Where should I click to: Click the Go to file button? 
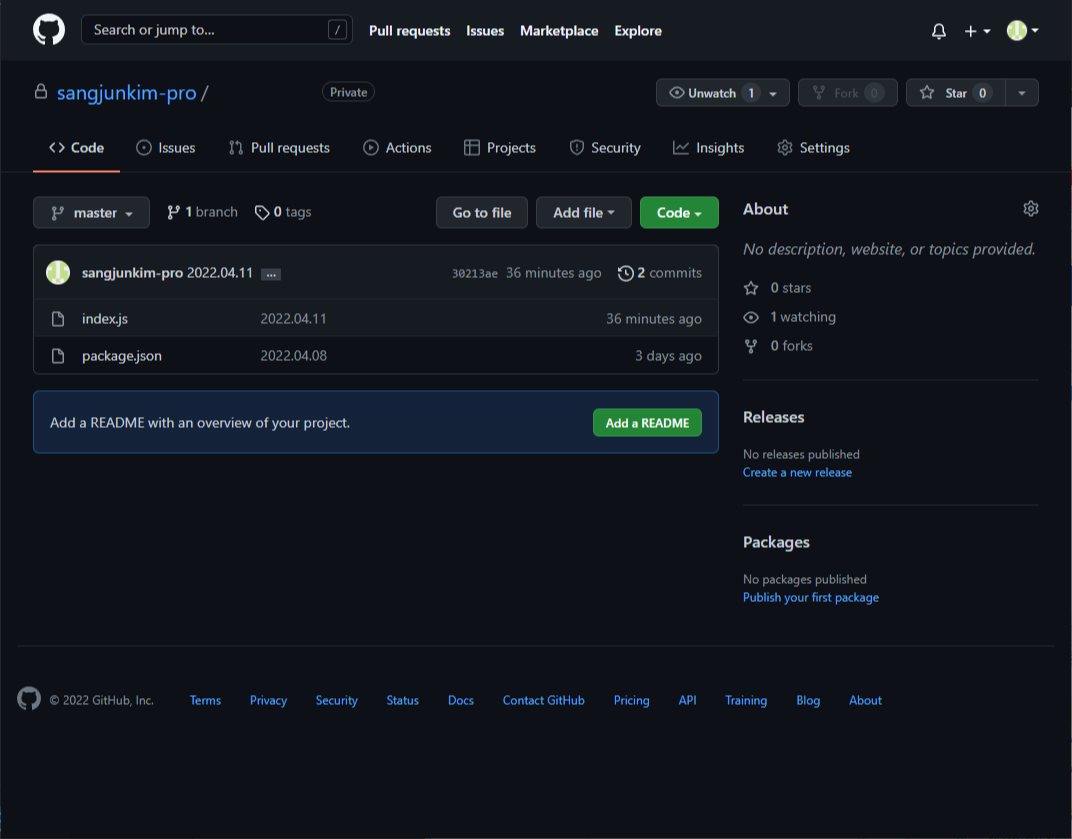pos(482,213)
